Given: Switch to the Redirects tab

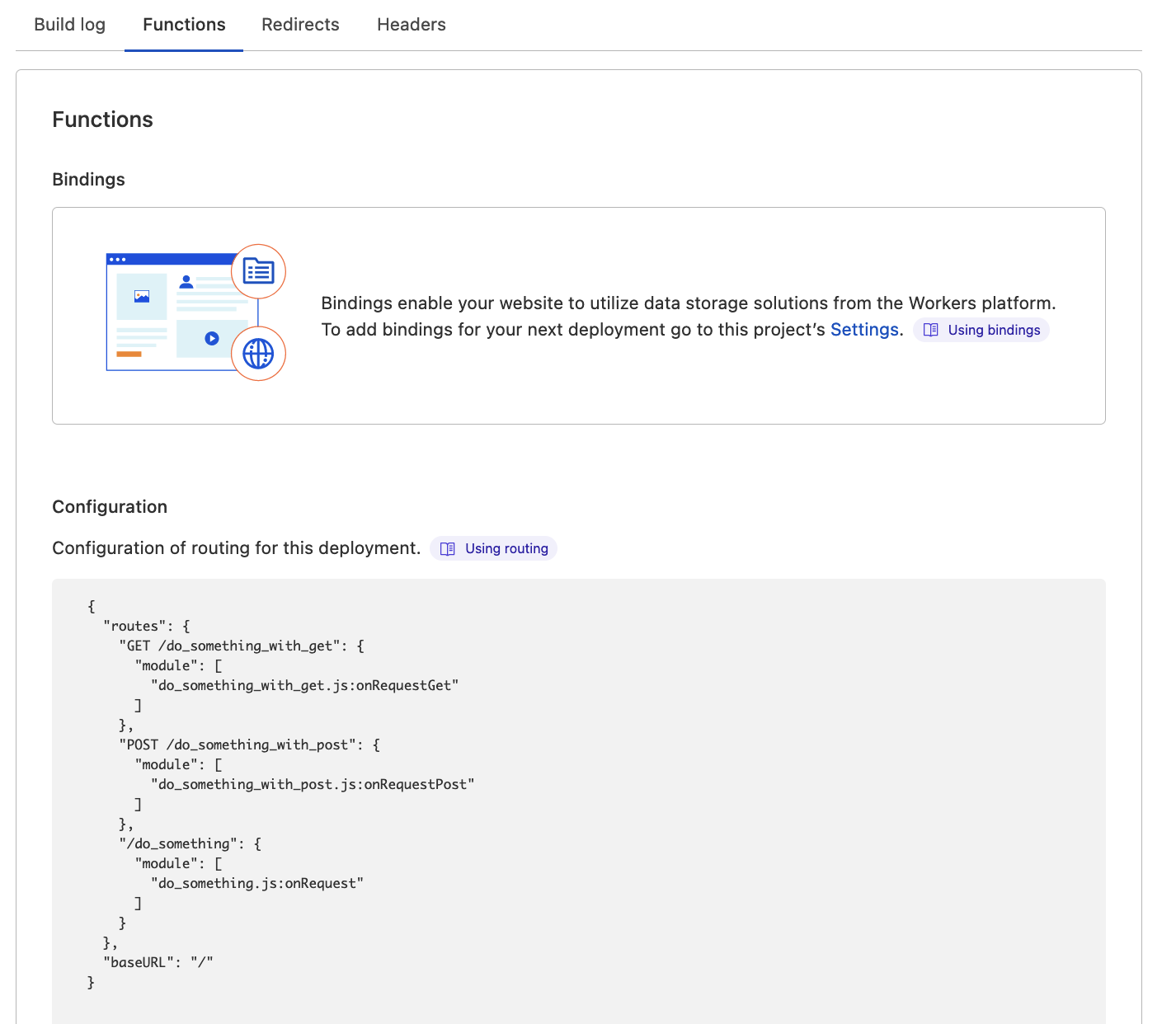Looking at the screenshot, I should [x=300, y=25].
